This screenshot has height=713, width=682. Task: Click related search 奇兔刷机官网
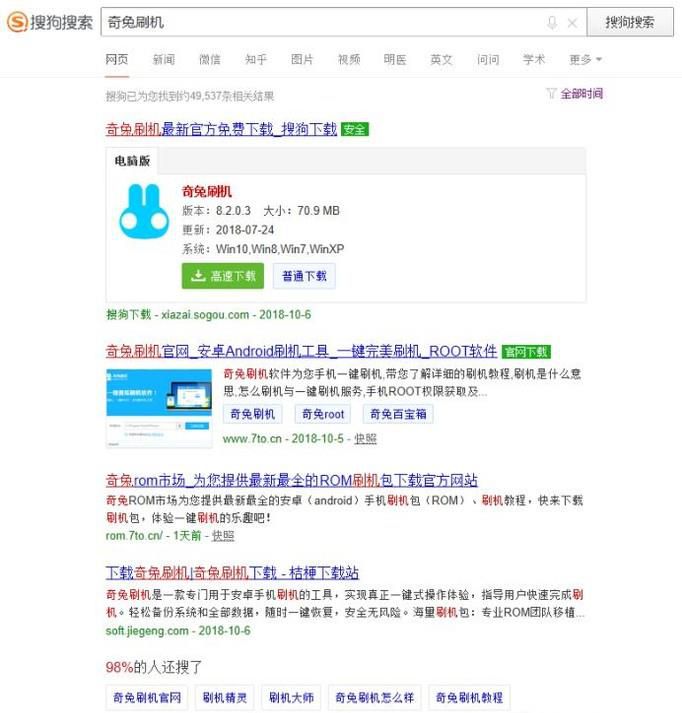point(147,698)
